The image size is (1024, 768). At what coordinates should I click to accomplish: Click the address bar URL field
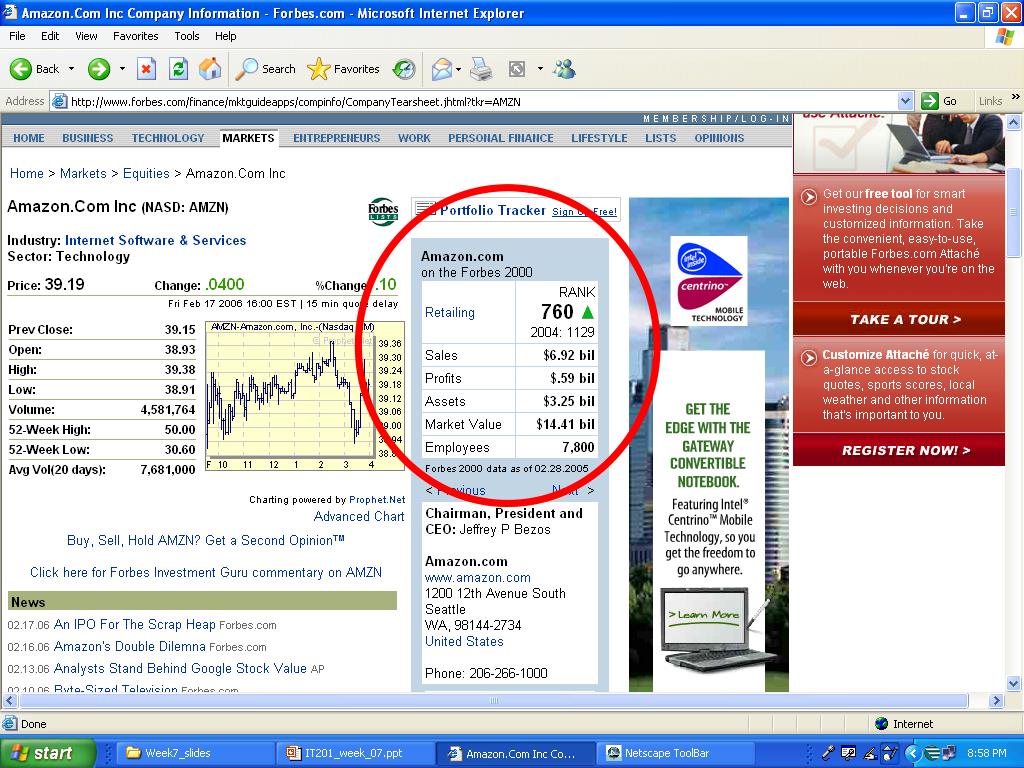[x=483, y=101]
